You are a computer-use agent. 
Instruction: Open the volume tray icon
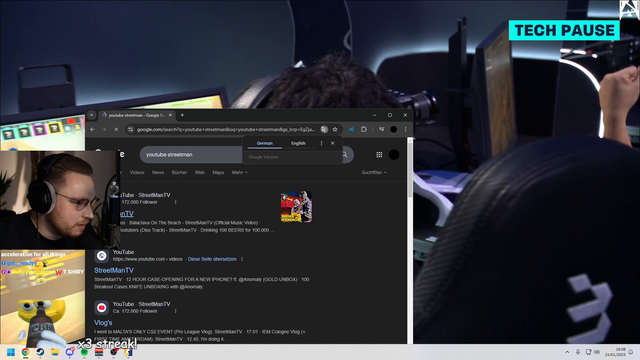point(597,352)
